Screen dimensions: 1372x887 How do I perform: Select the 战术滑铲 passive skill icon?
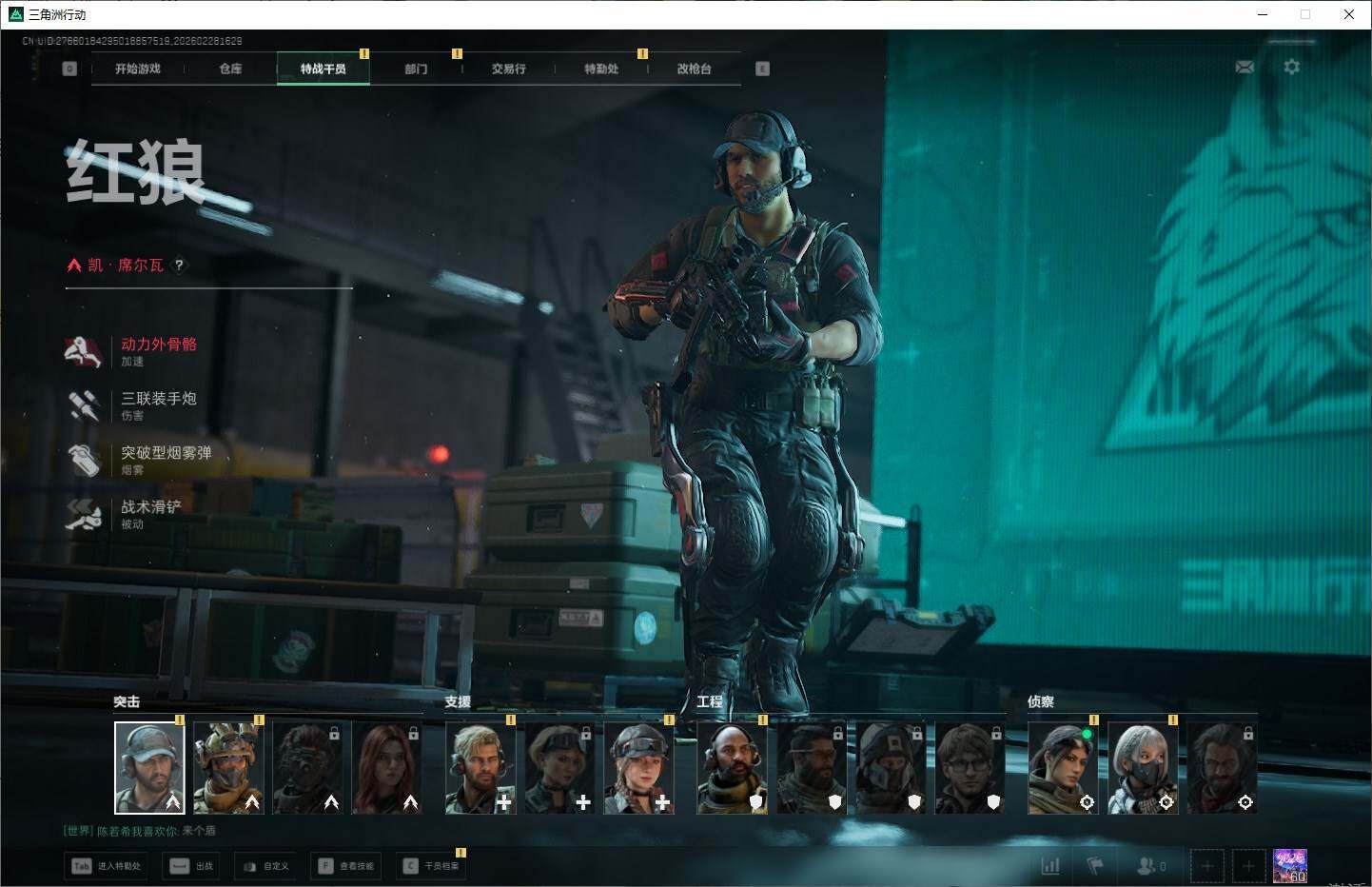(84, 514)
